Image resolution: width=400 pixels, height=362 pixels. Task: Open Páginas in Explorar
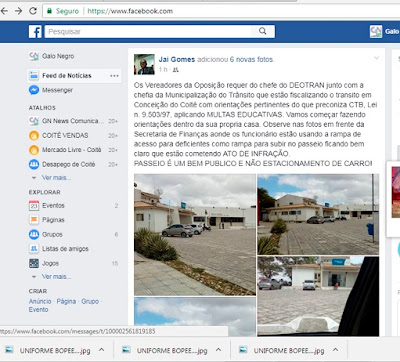click(53, 220)
